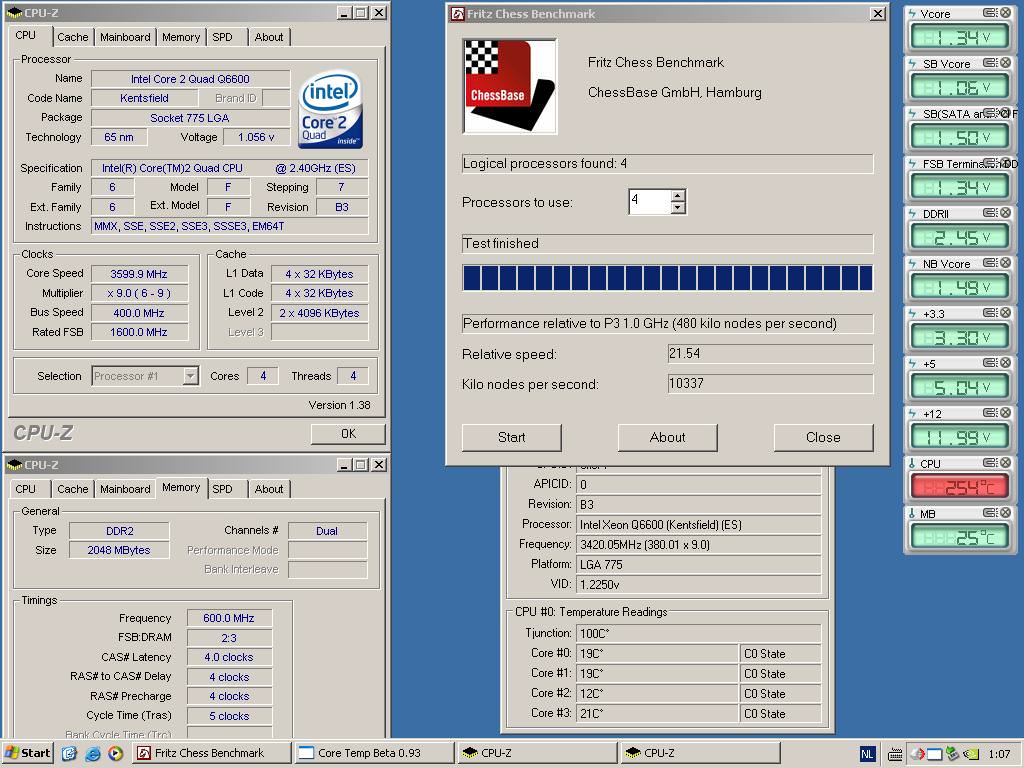Close the +3.3 voltage gadget
The width and height of the screenshot is (1024, 768).
tap(1005, 313)
